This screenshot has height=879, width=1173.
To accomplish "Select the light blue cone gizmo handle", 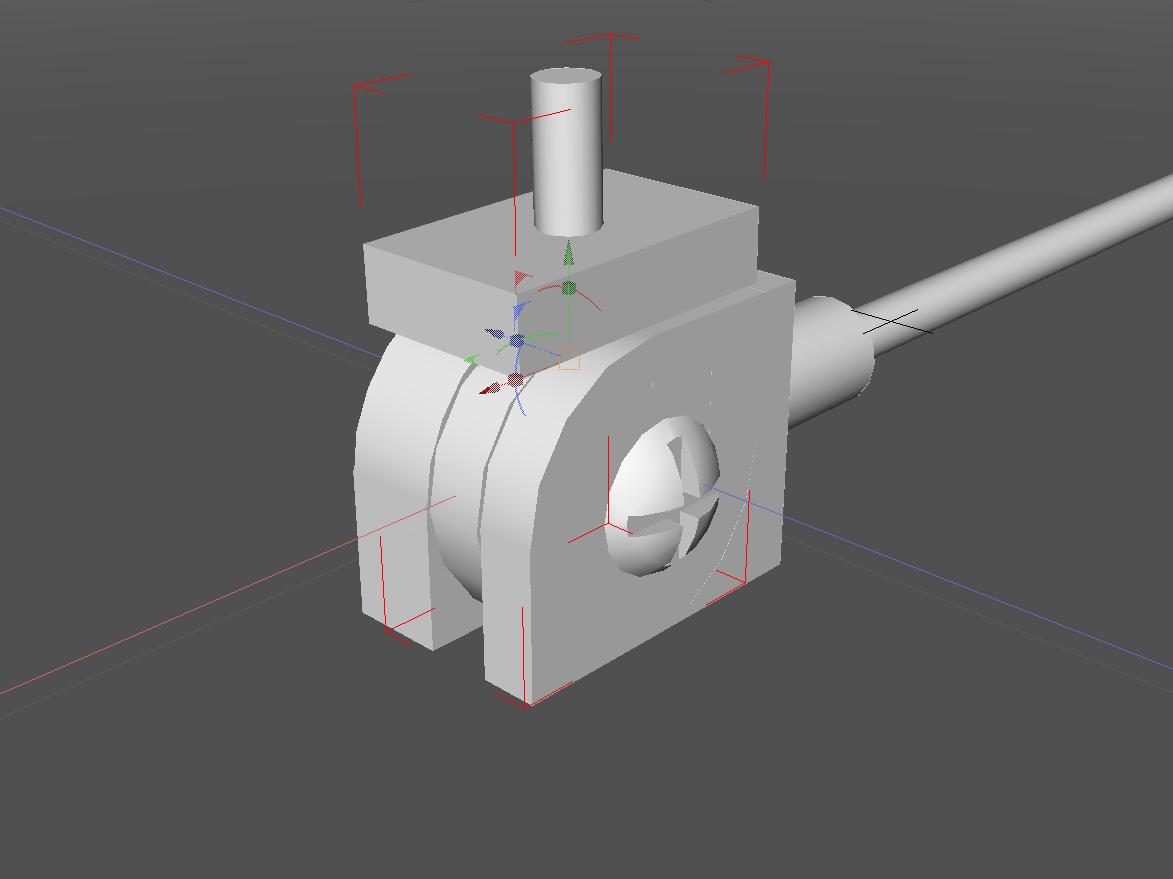I will tap(519, 308).
